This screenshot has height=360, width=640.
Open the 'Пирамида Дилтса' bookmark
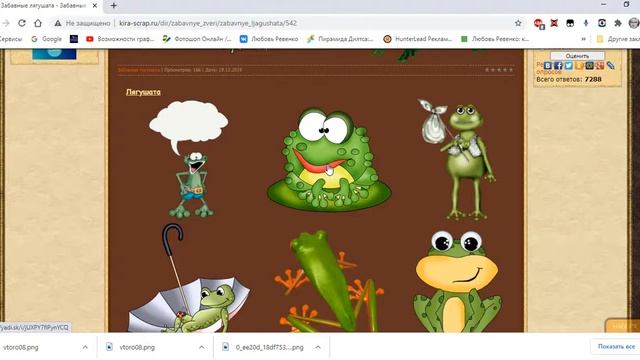pyautogui.click(x=340, y=39)
